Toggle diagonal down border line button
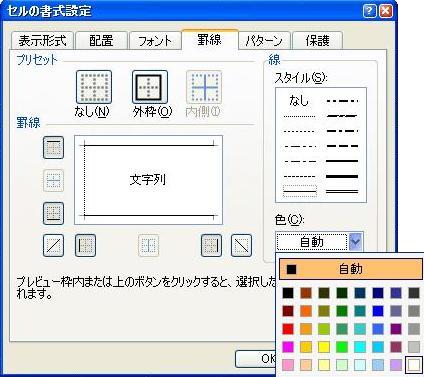This screenshot has width=424, height=377. 241,245
